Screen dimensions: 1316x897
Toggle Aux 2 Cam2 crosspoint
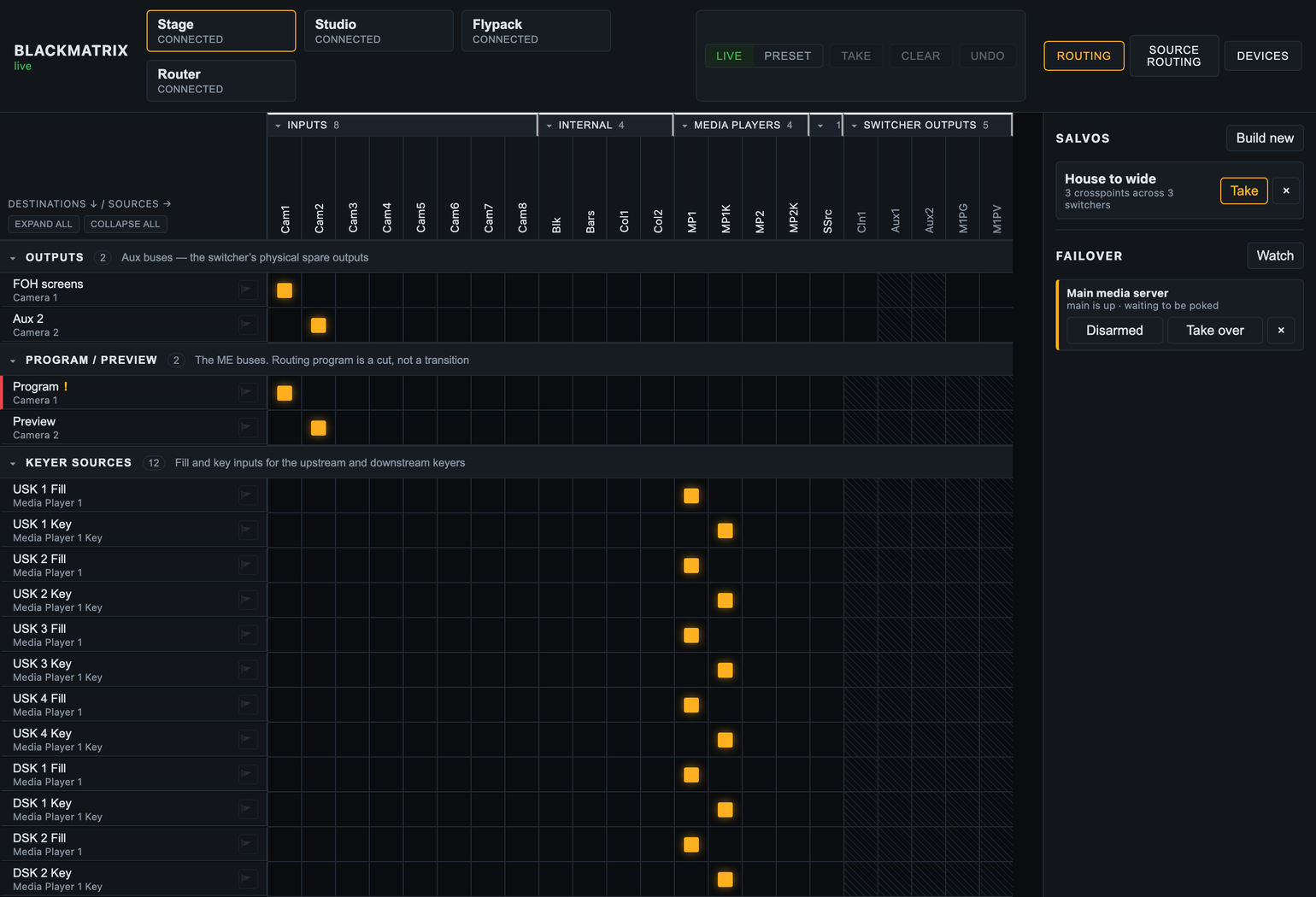319,325
